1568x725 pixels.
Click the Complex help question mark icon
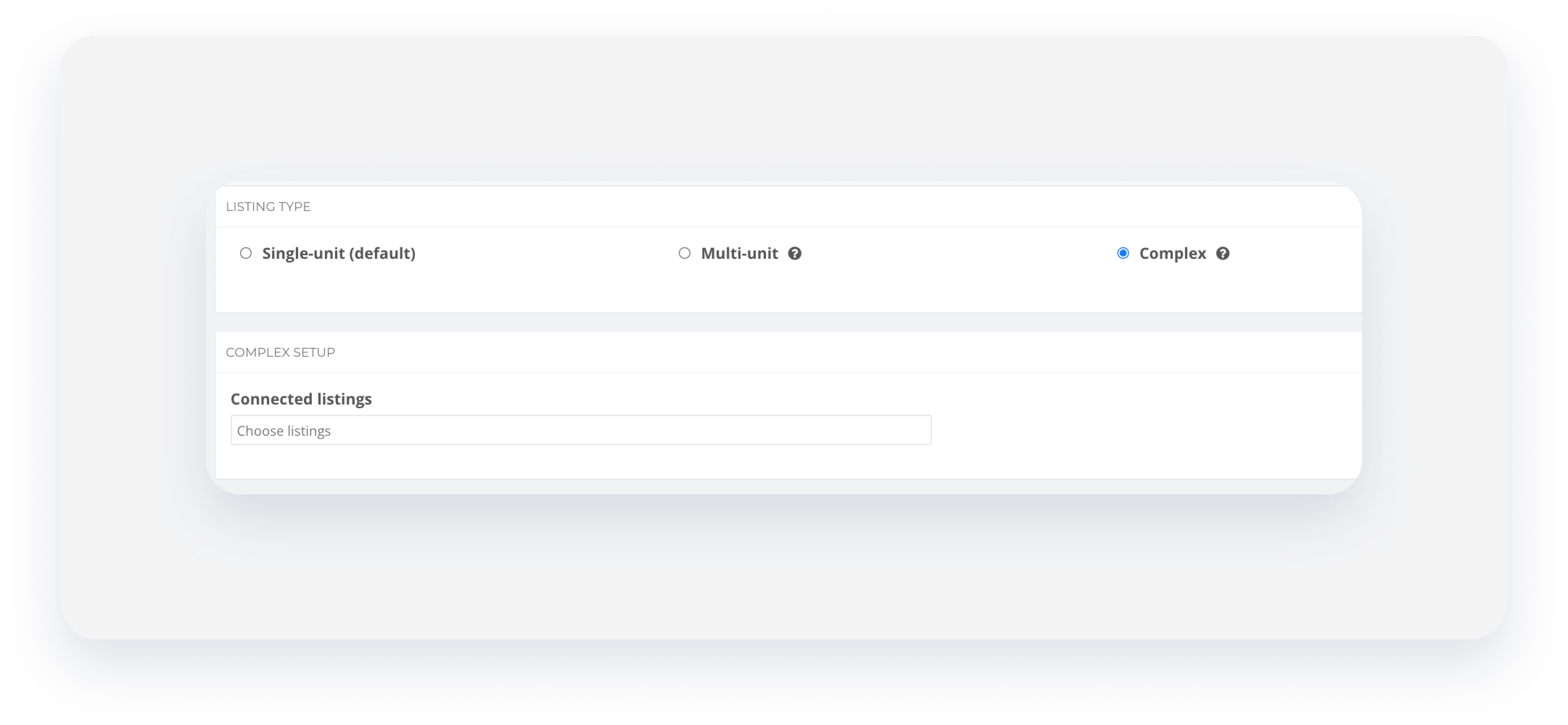click(1222, 253)
